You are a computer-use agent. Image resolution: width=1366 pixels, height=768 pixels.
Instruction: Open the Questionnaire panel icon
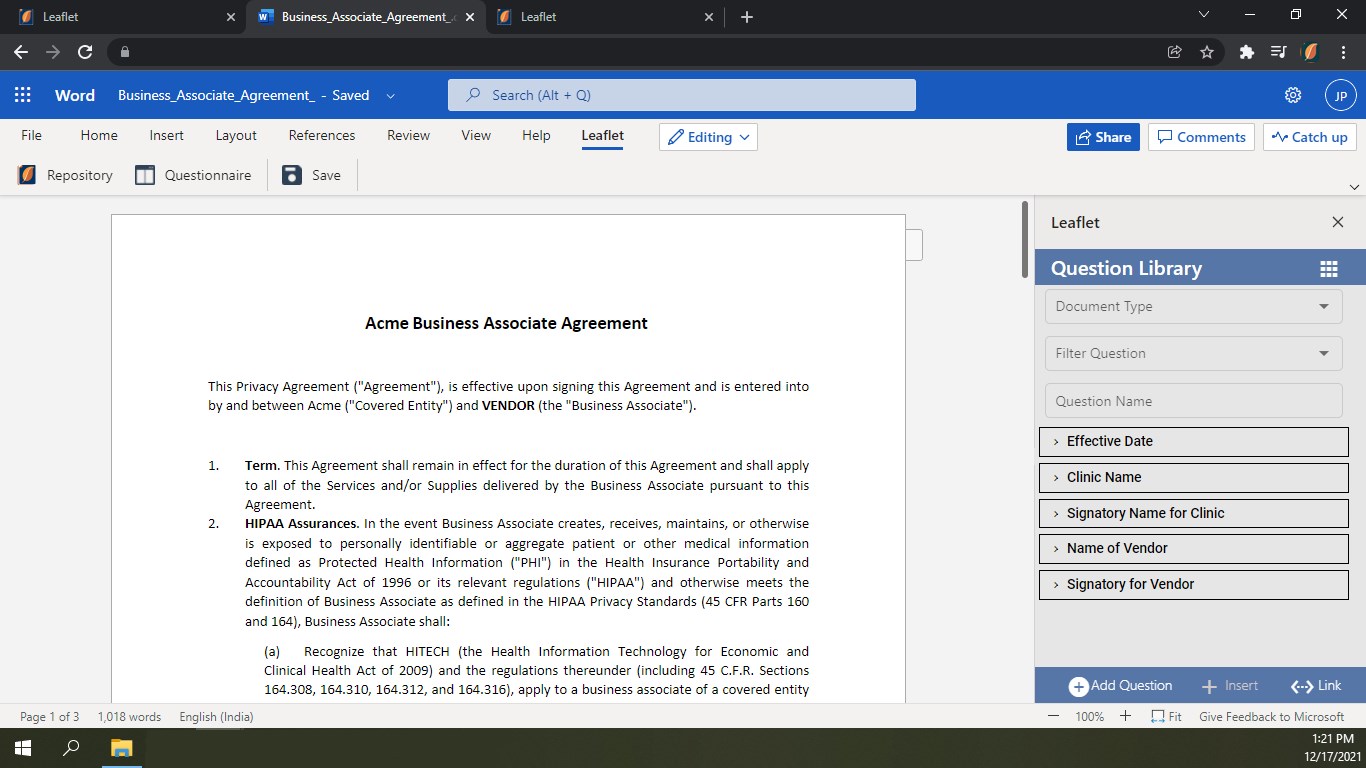[145, 175]
